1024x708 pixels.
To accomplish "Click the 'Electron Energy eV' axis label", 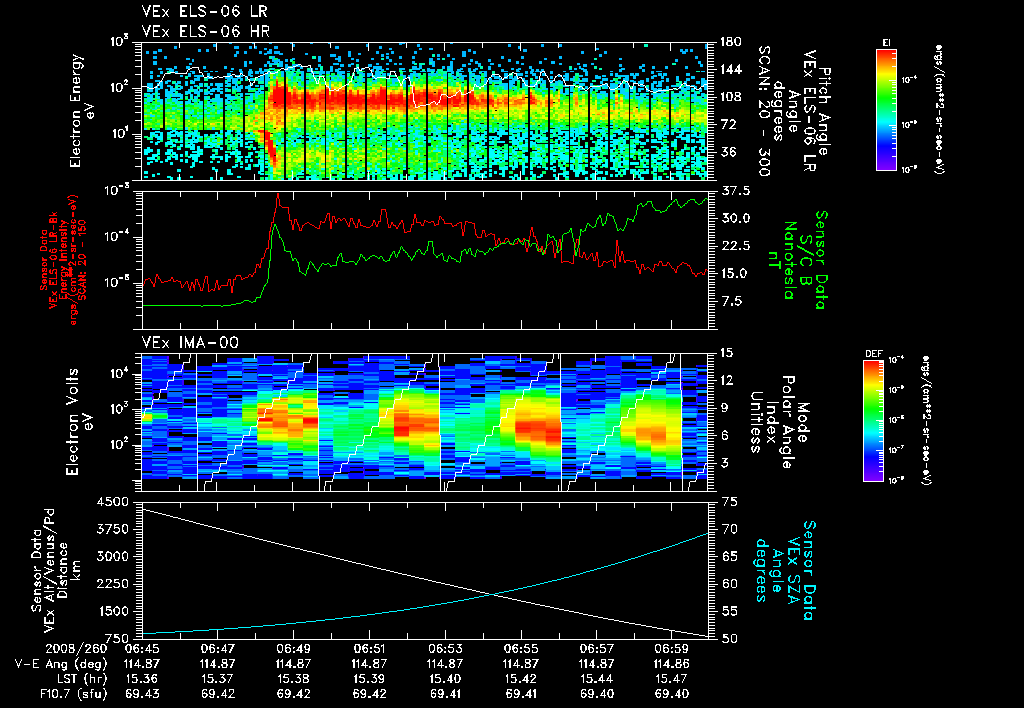I will (82, 110).
